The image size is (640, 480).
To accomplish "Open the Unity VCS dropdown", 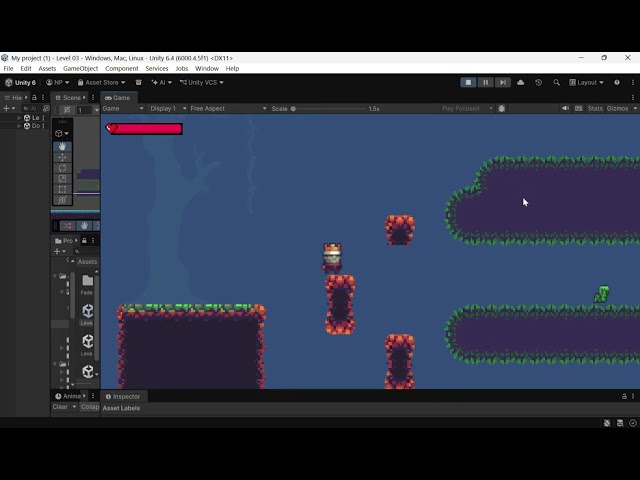I will point(202,82).
